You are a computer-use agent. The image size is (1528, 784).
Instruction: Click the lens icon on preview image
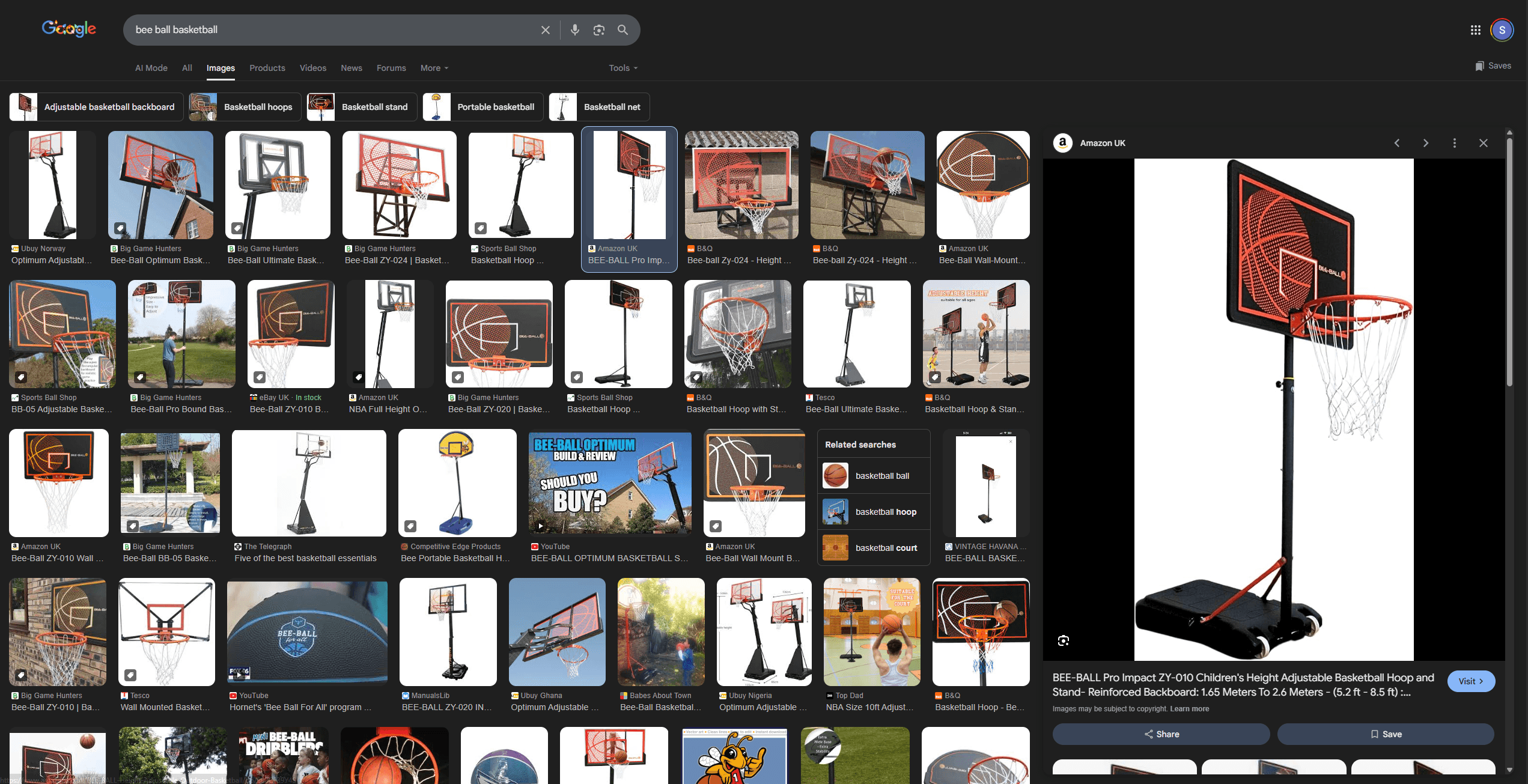(1063, 640)
